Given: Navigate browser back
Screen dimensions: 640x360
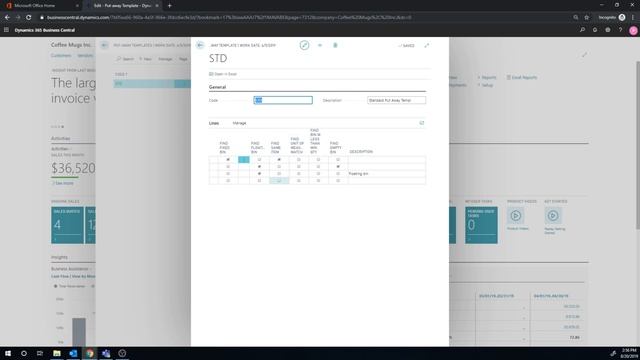Looking at the screenshot, I should coord(7,17).
